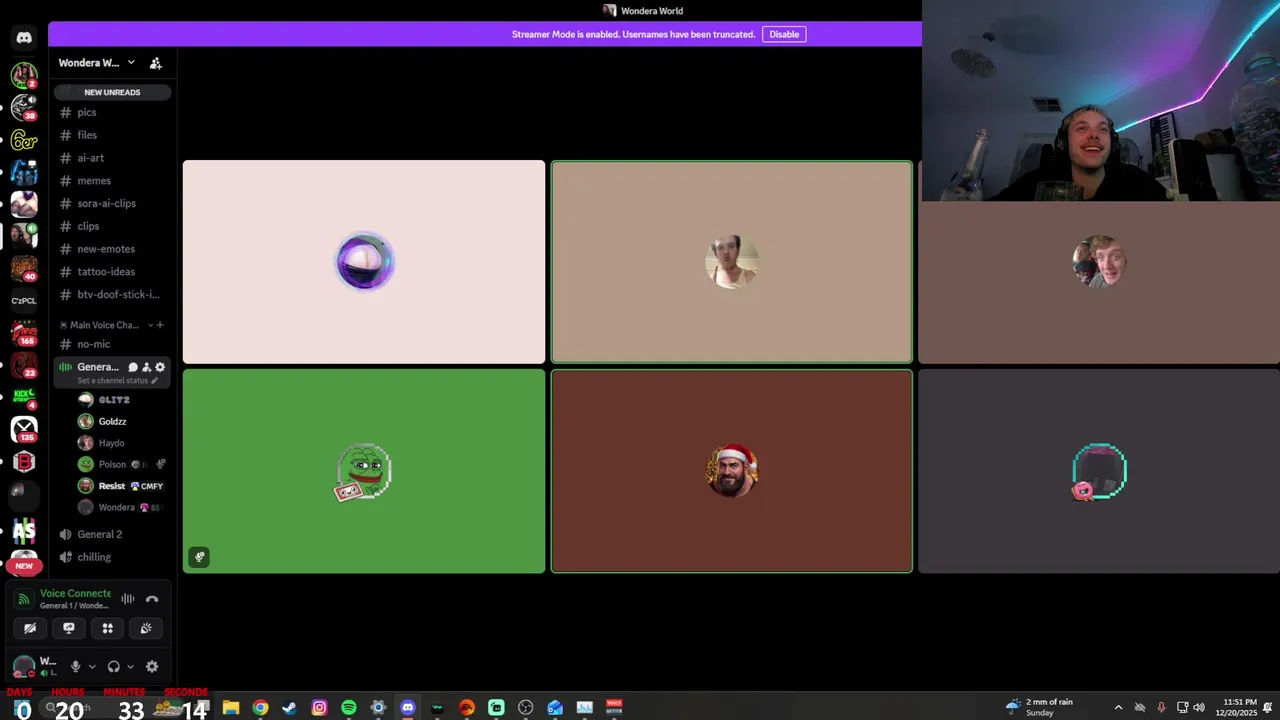Jump to NEW UNREADS pill
The width and height of the screenshot is (1280, 720).
(112, 92)
